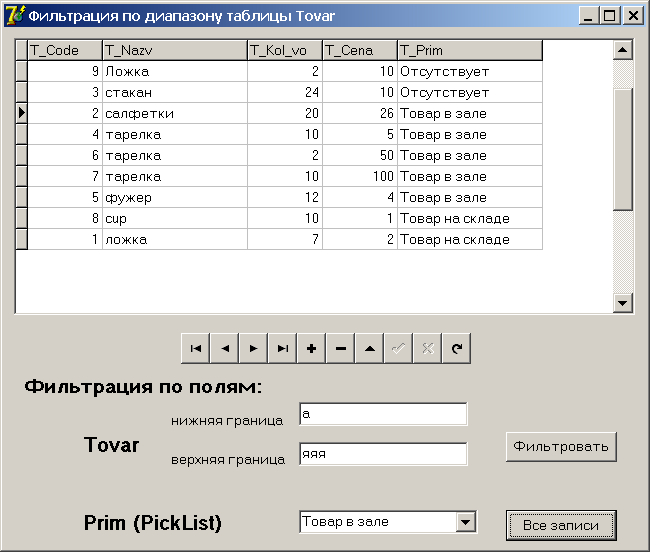The width and height of the screenshot is (650, 552).
Task: Click previous record arrow in navigator
Action: [225, 349]
